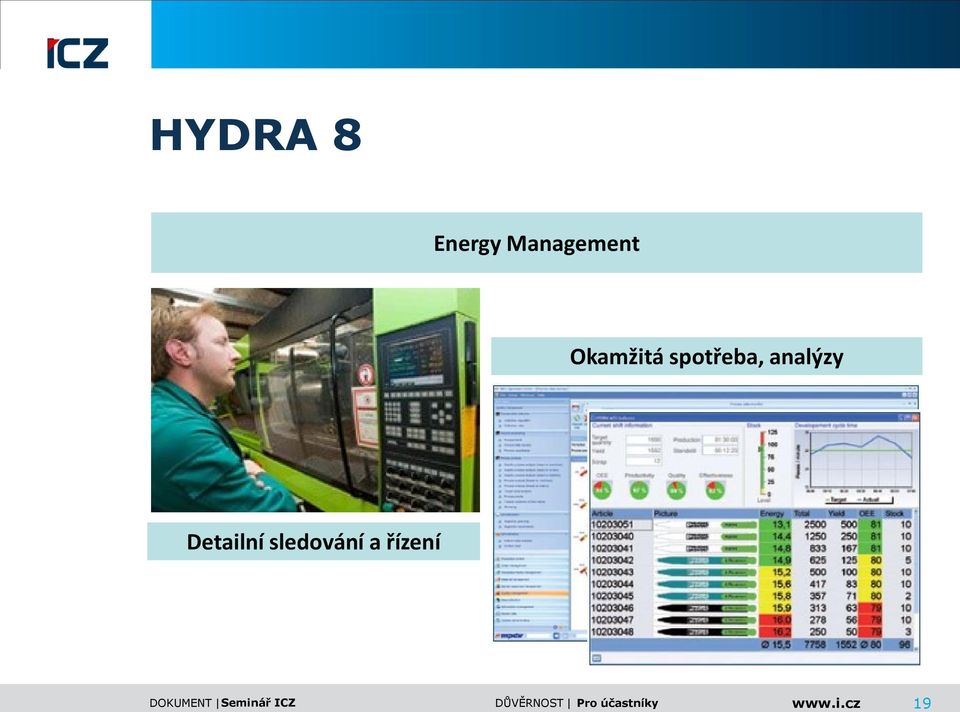This screenshot has height=712, width=960.
Task: Select the Energy Management banner
Action: point(536,243)
